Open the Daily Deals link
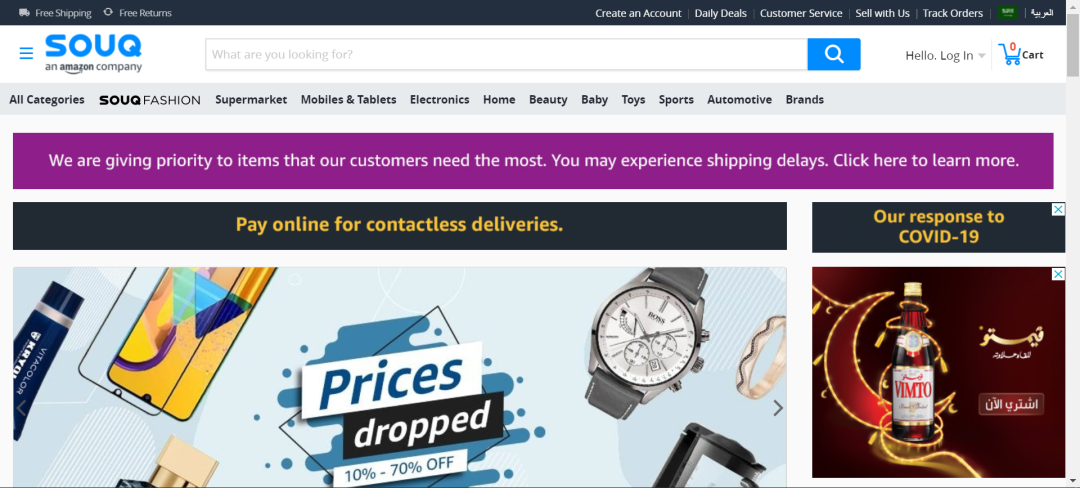The height and width of the screenshot is (488, 1080). point(720,13)
